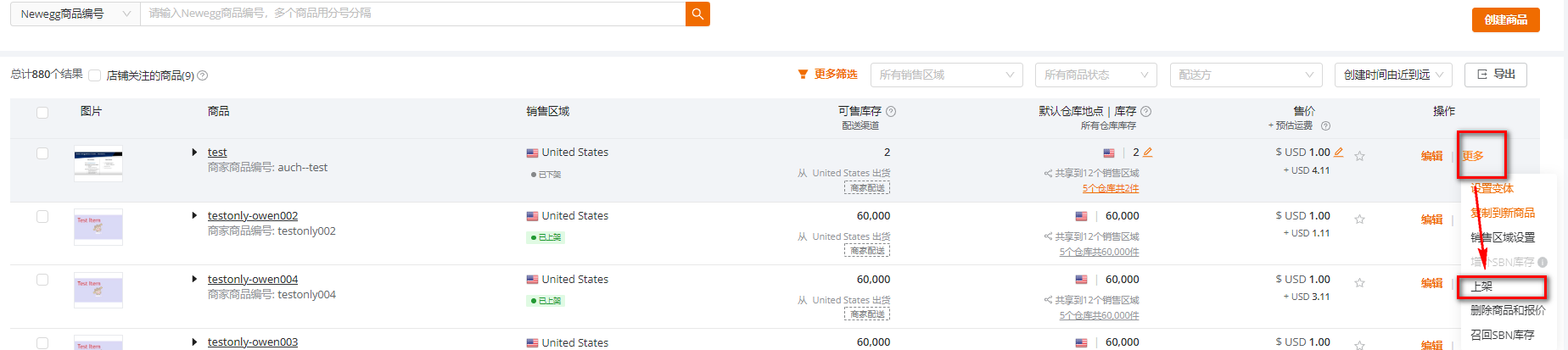Star the test product as favorite

pos(1359,156)
